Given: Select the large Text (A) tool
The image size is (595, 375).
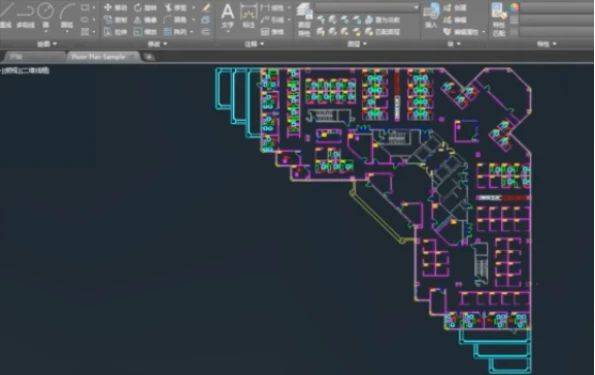Looking at the screenshot, I should click(x=227, y=16).
